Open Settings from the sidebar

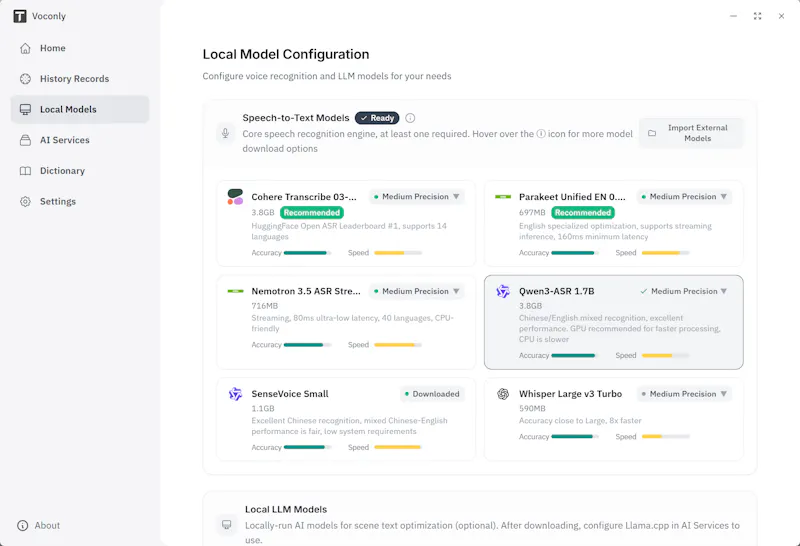pos(80,202)
